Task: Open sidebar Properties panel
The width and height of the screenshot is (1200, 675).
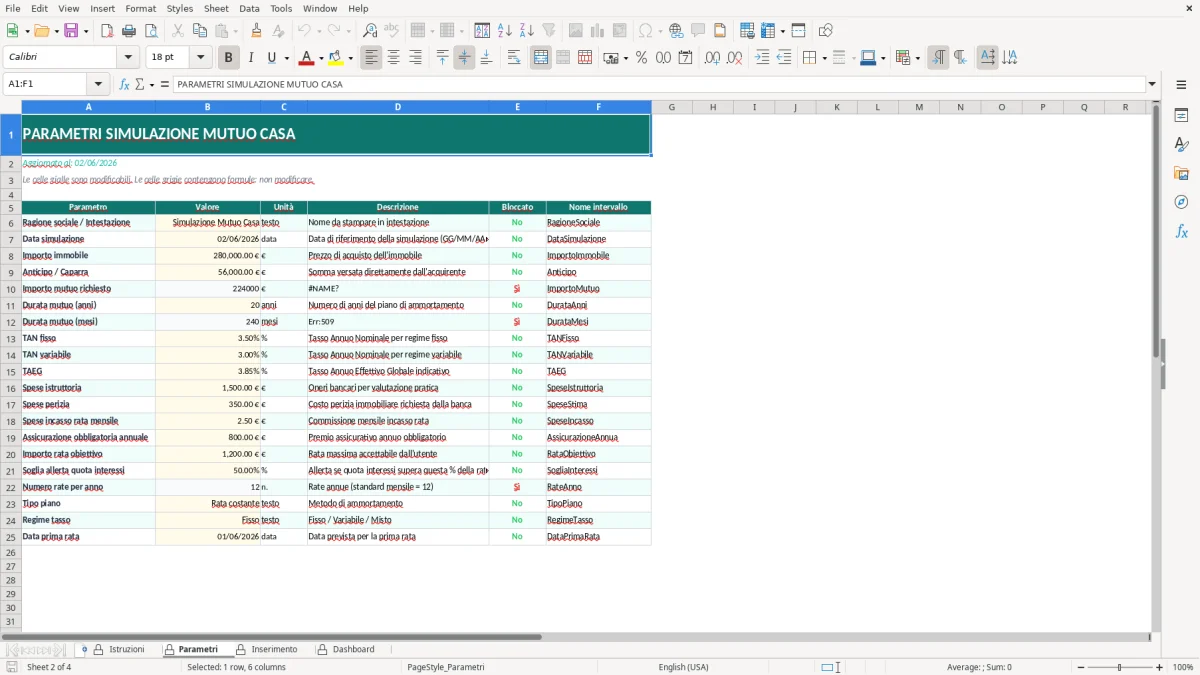Action: [x=1181, y=115]
